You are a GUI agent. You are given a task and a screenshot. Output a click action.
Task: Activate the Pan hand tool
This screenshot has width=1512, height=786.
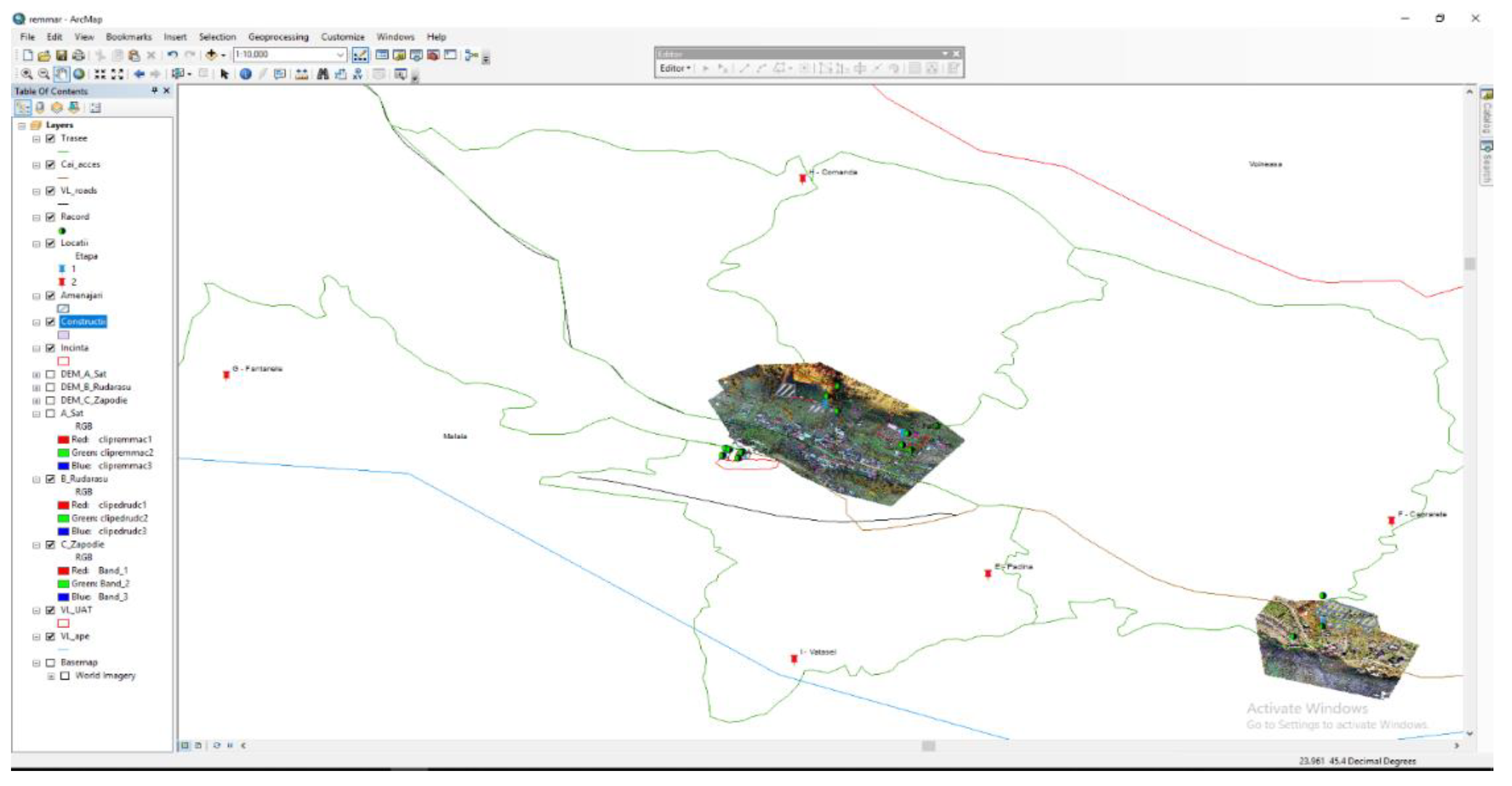coord(61,74)
